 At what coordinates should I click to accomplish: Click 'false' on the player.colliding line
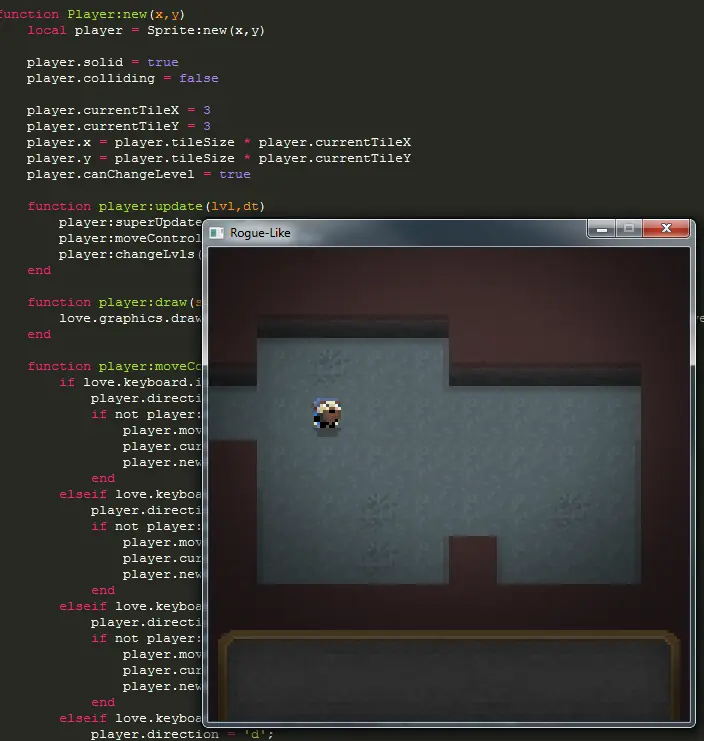pyautogui.click(x=198, y=78)
